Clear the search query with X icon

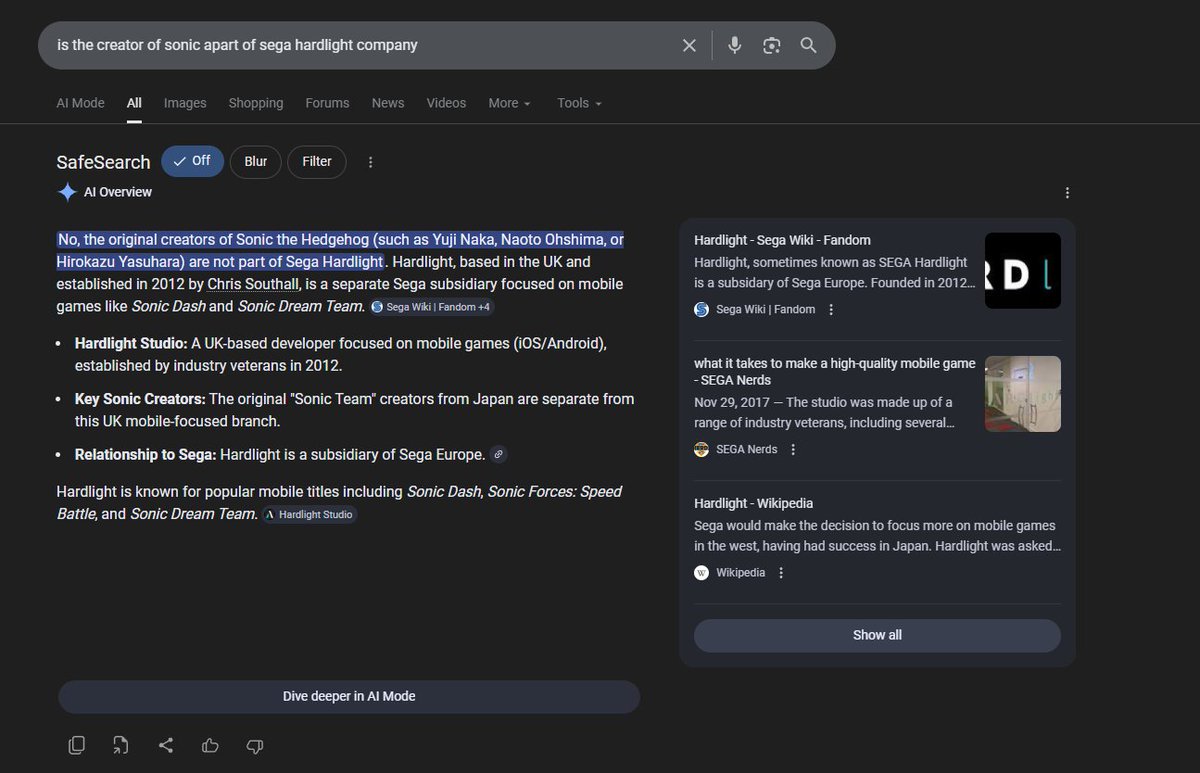tap(689, 45)
